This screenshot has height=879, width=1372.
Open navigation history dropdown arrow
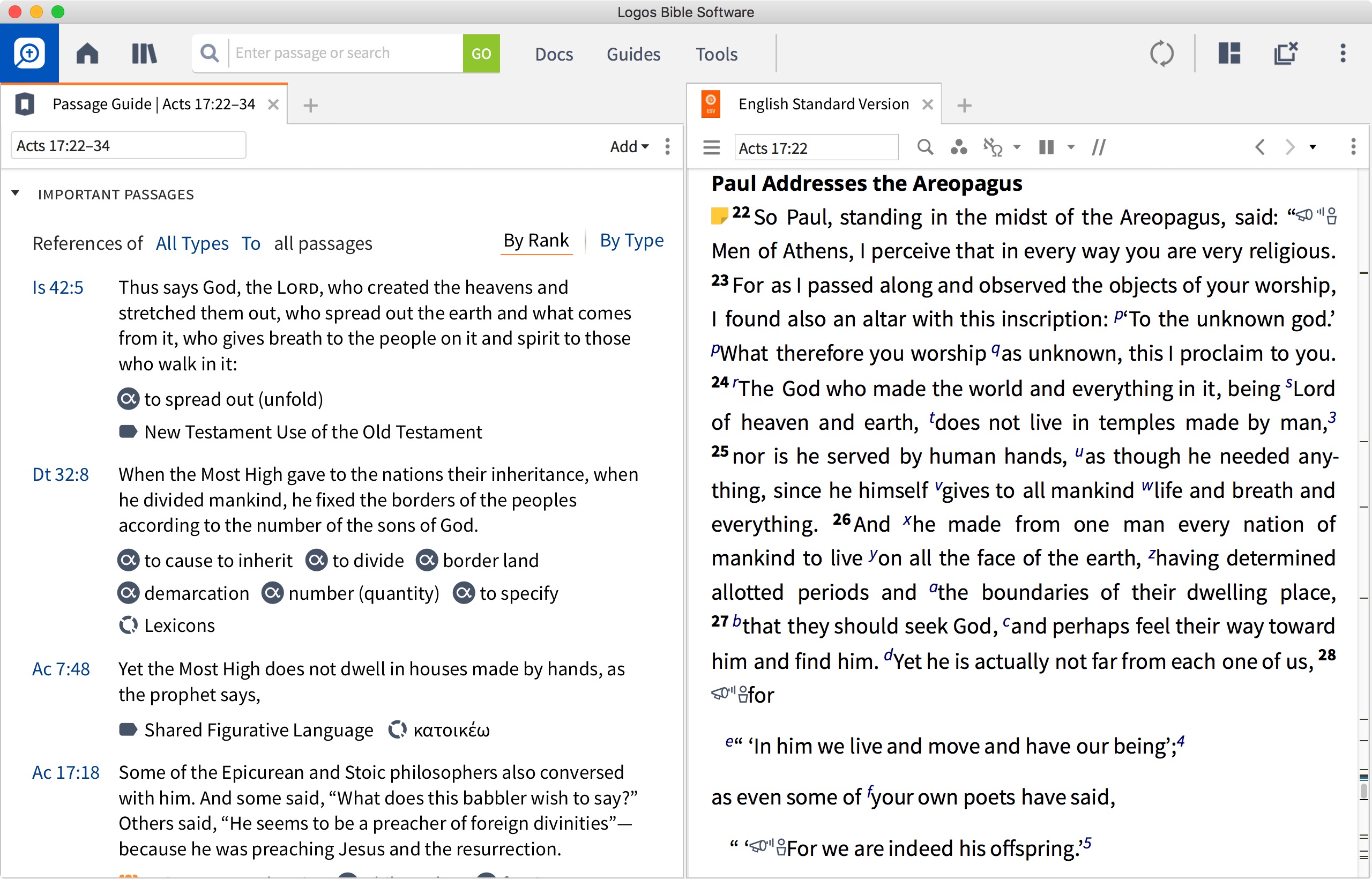(x=1312, y=148)
